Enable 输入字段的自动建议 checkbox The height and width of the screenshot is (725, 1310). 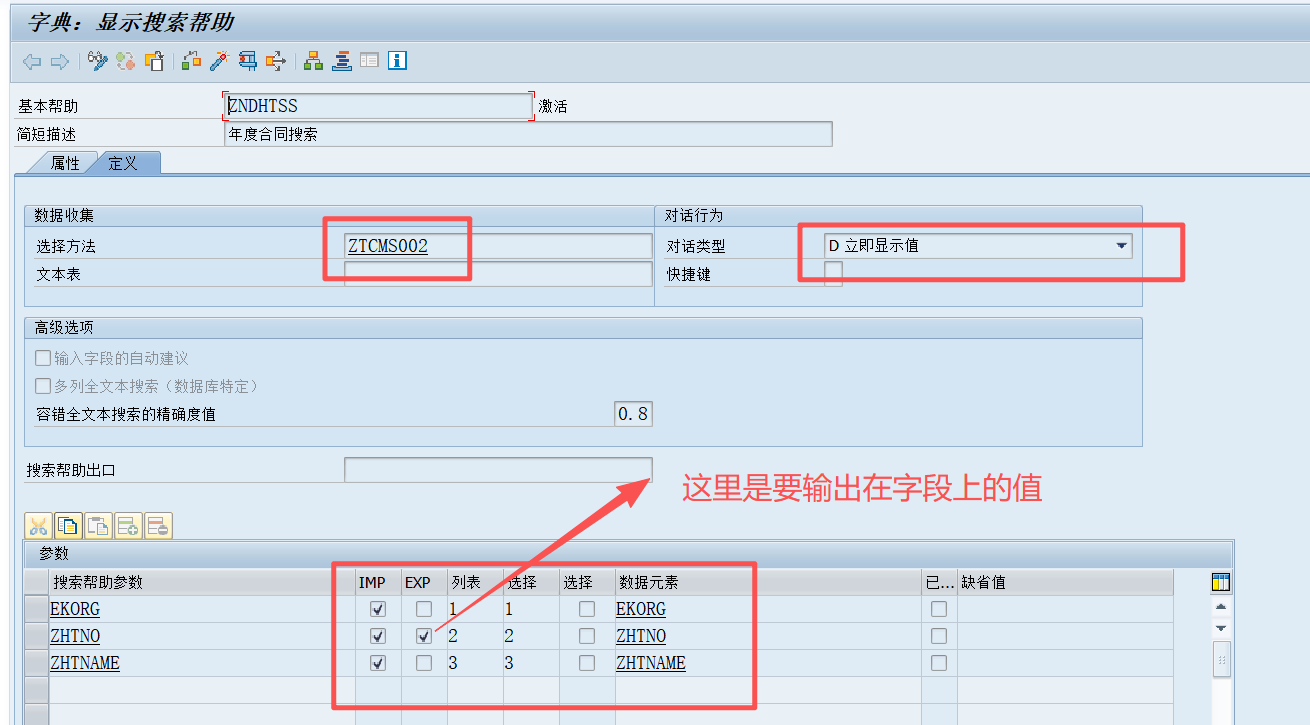pos(43,358)
